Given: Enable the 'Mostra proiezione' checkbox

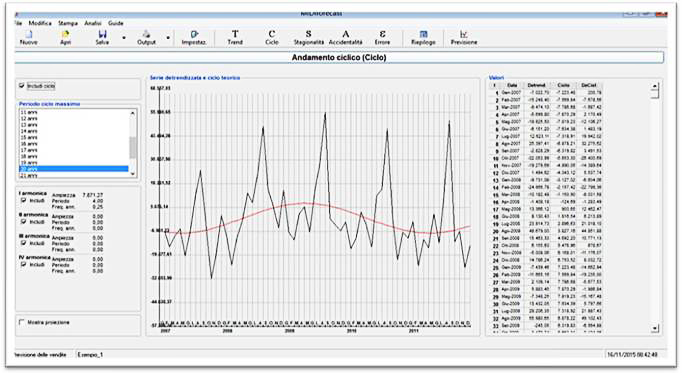Looking at the screenshot, I should pos(22,322).
